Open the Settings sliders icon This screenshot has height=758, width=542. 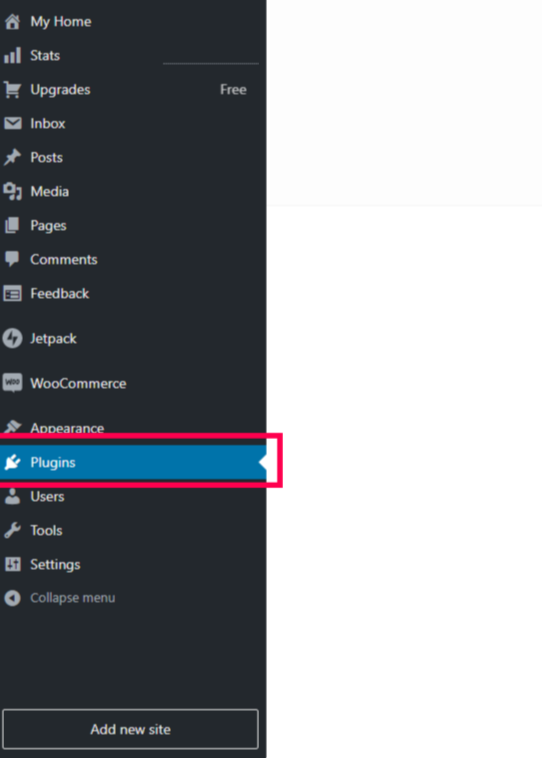click(13, 564)
